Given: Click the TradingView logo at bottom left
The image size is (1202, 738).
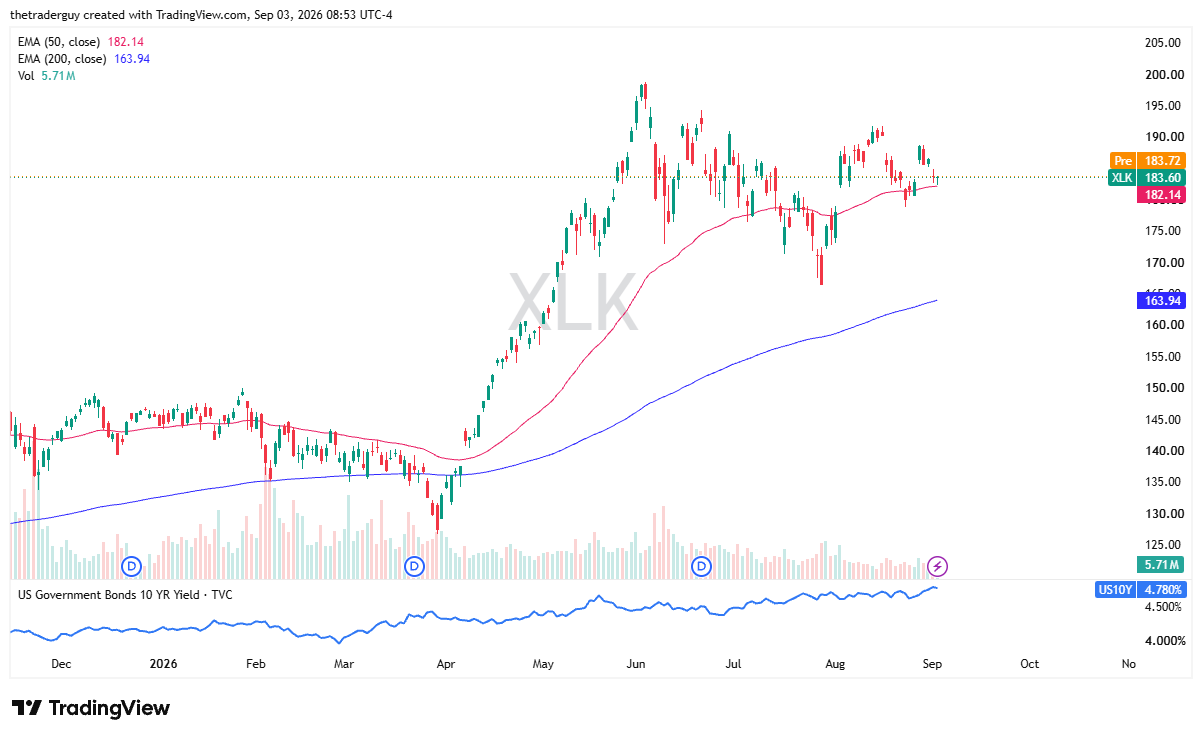Looking at the screenshot, I should (x=91, y=708).
